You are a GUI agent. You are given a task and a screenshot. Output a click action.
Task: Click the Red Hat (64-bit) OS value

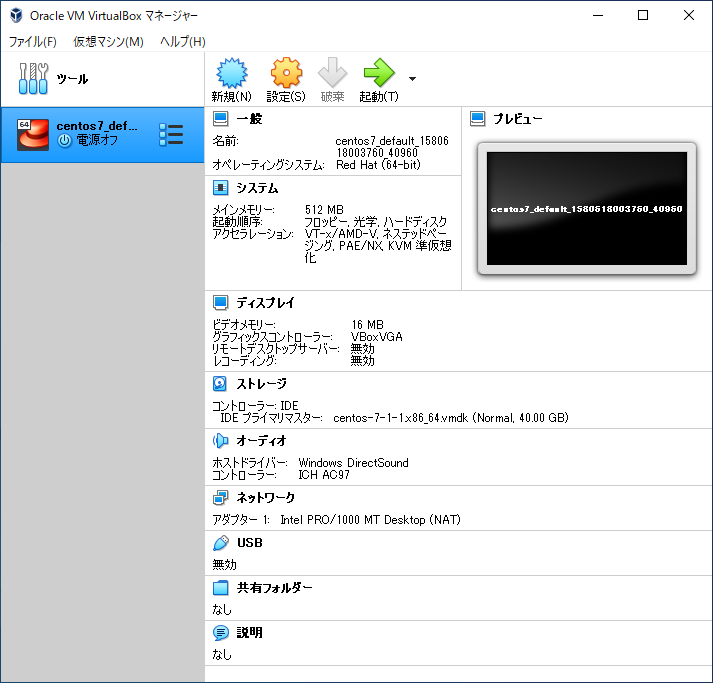(x=378, y=165)
